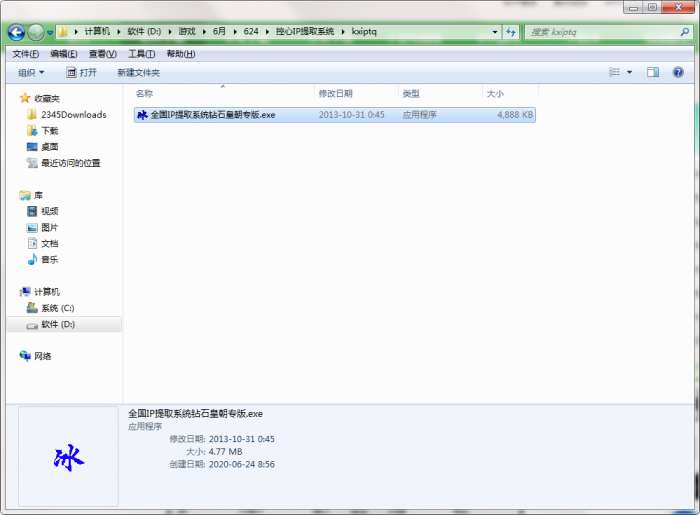
Task: Select file 全国IP提取系统钻石皇朝专版.exe in list
Action: [x=334, y=115]
